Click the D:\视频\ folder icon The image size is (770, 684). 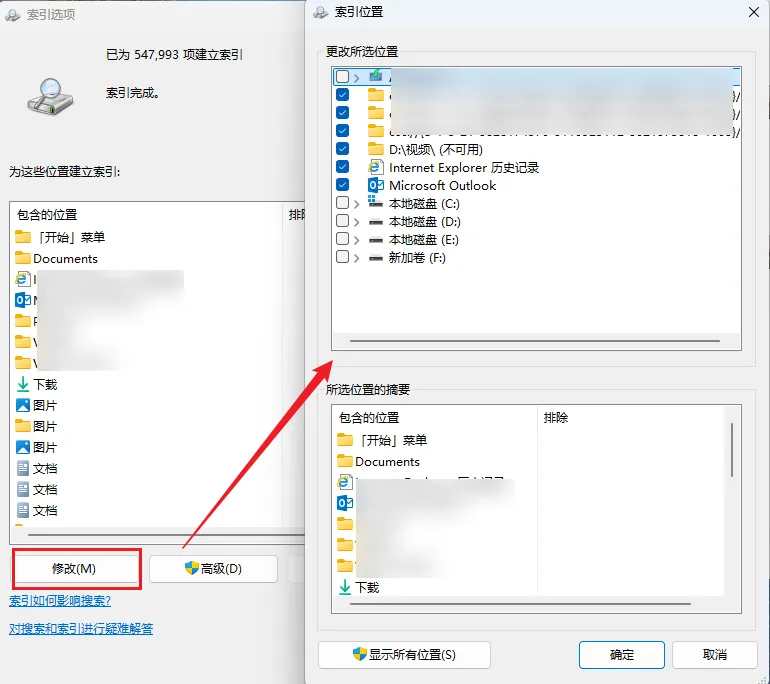click(376, 149)
